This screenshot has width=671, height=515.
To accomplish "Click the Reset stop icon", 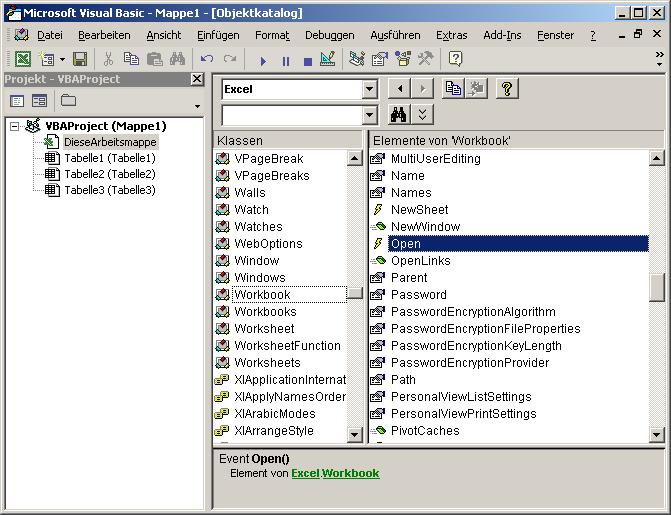I will pyautogui.click(x=307, y=61).
